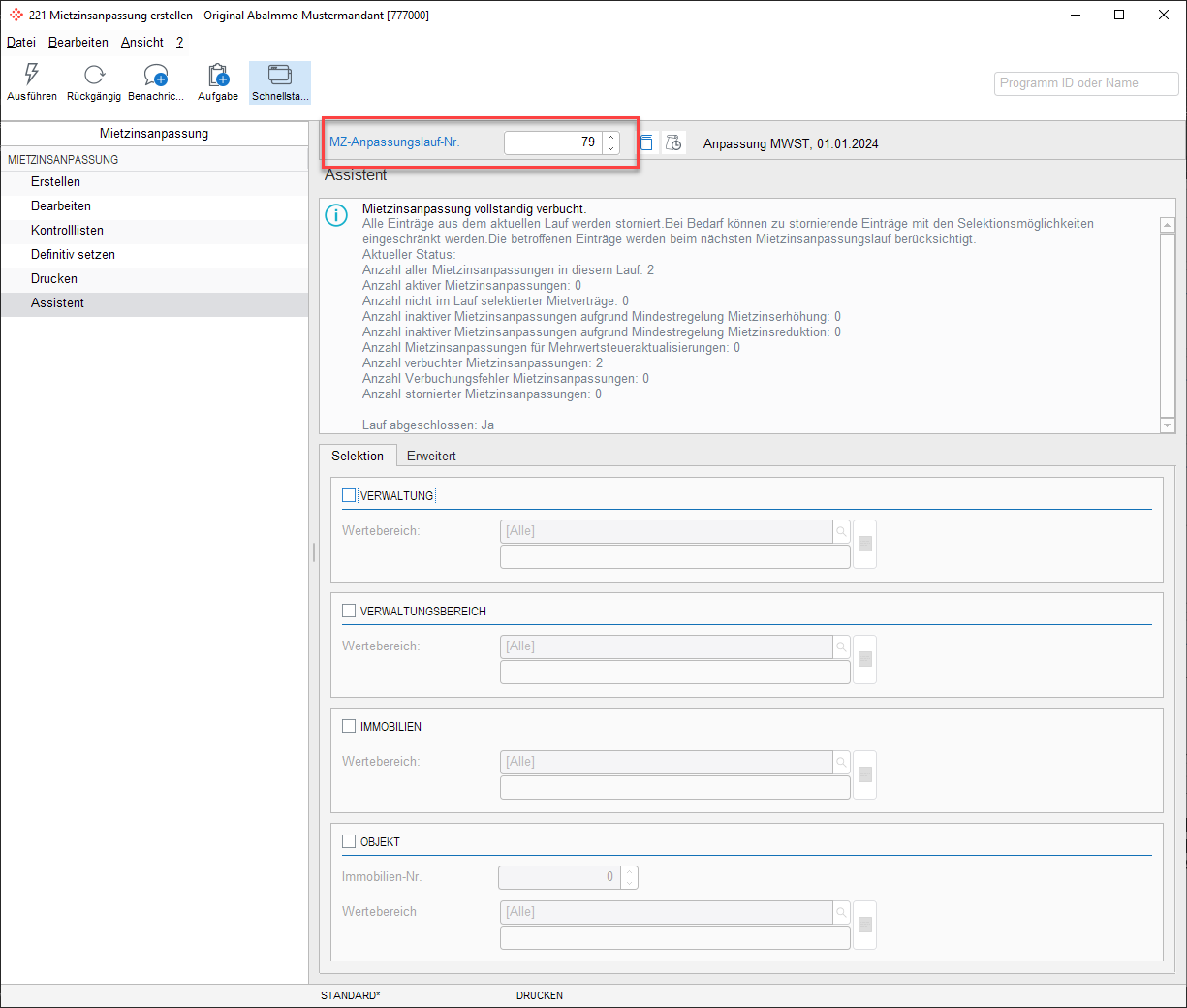Image resolution: width=1187 pixels, height=1008 pixels.
Task: Switch to the Selektion tab
Action: 358,456
